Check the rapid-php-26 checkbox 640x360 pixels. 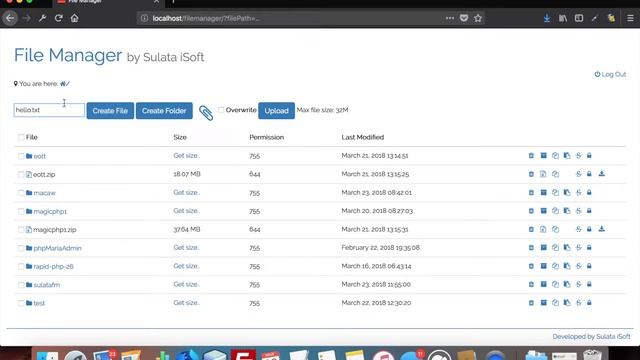coord(21,266)
